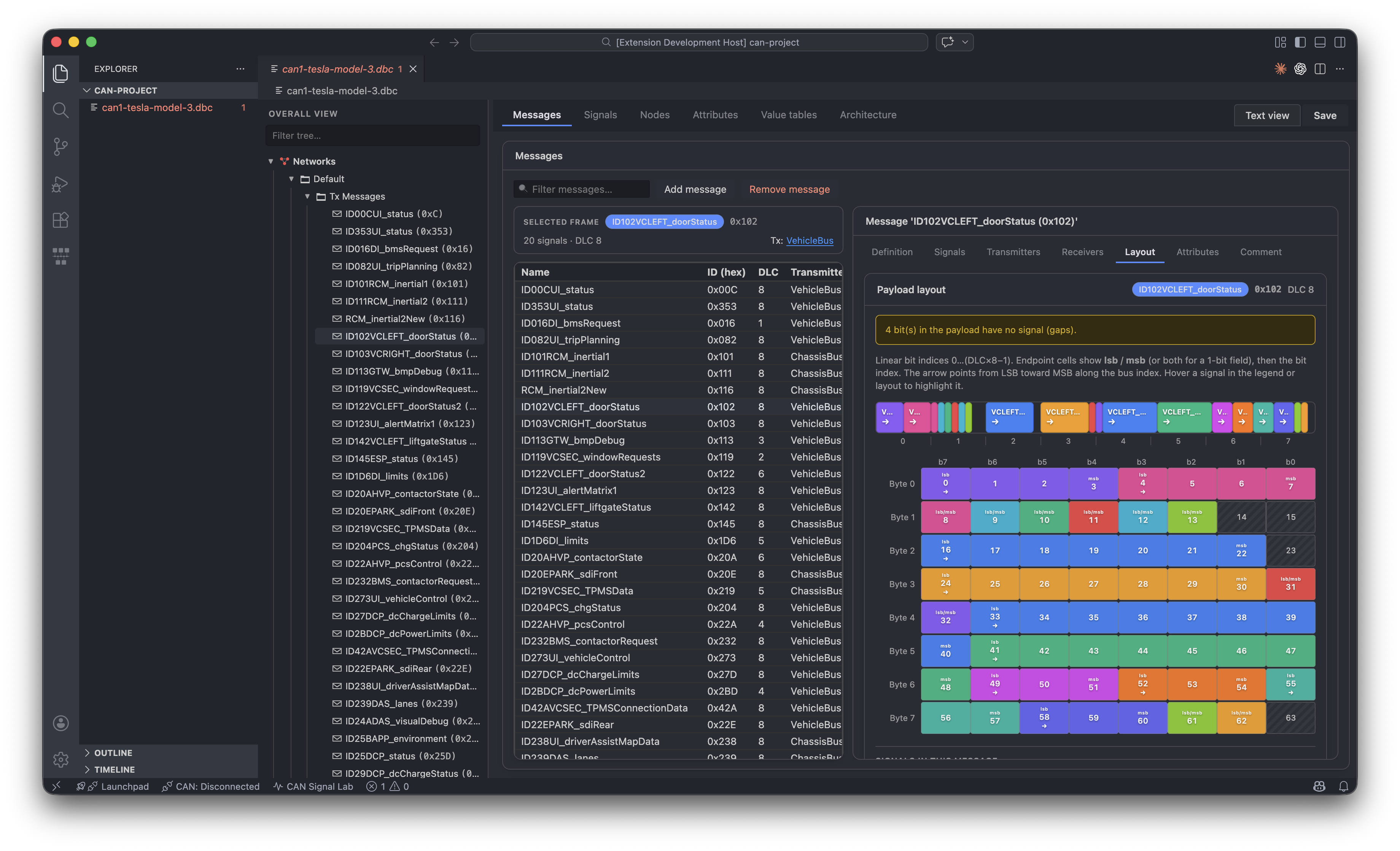Switch to the Signals top tab
The width and height of the screenshot is (1400, 851).
[600, 115]
